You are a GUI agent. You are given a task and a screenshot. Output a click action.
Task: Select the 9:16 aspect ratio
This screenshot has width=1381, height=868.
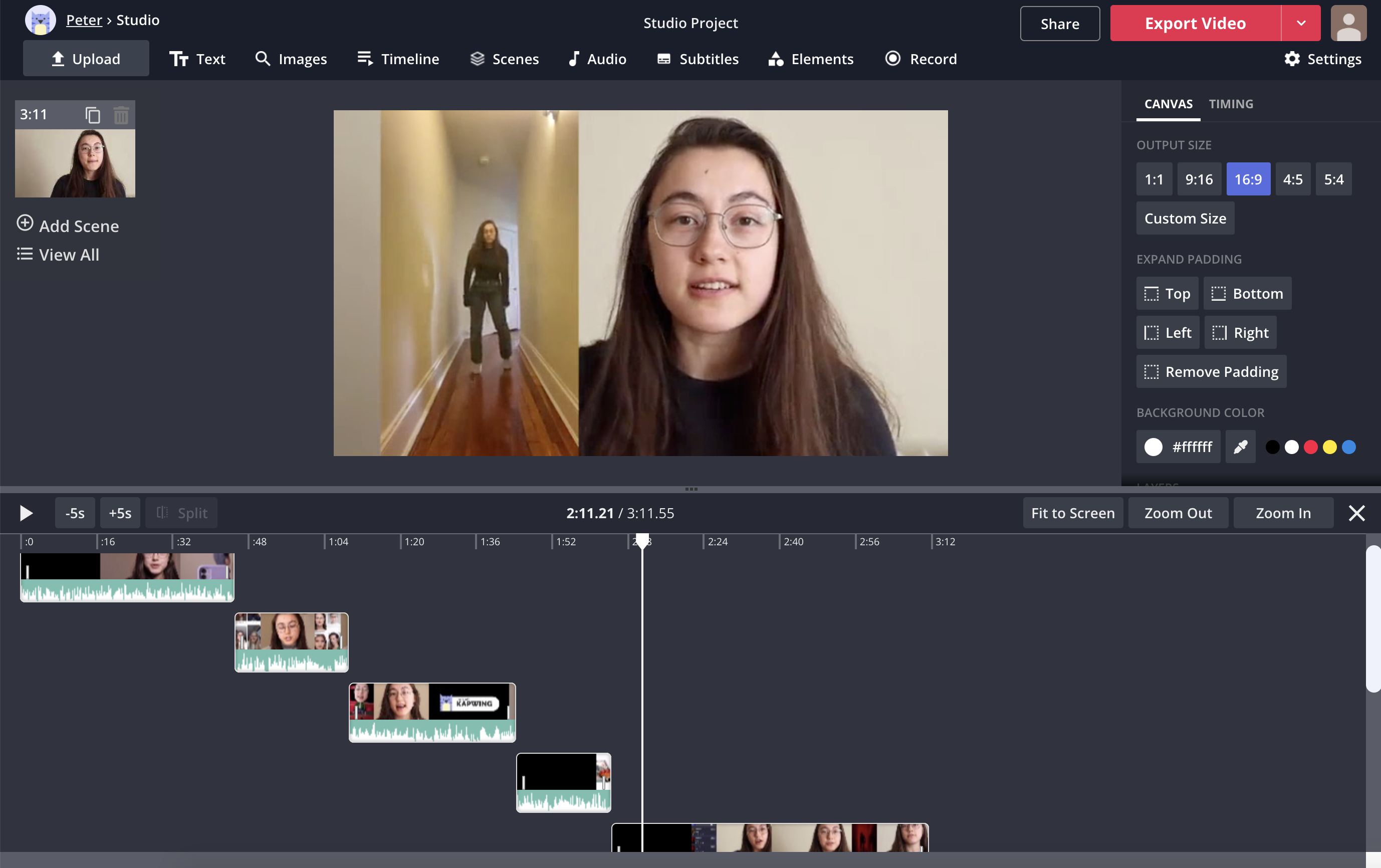(x=1198, y=179)
